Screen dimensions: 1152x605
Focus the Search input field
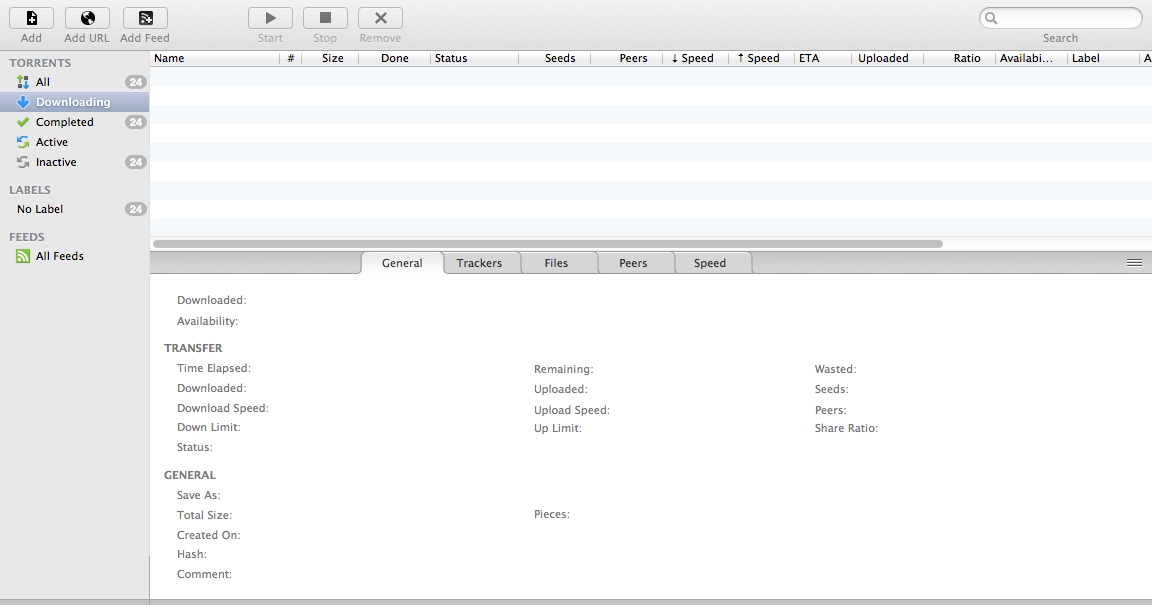click(x=1061, y=18)
